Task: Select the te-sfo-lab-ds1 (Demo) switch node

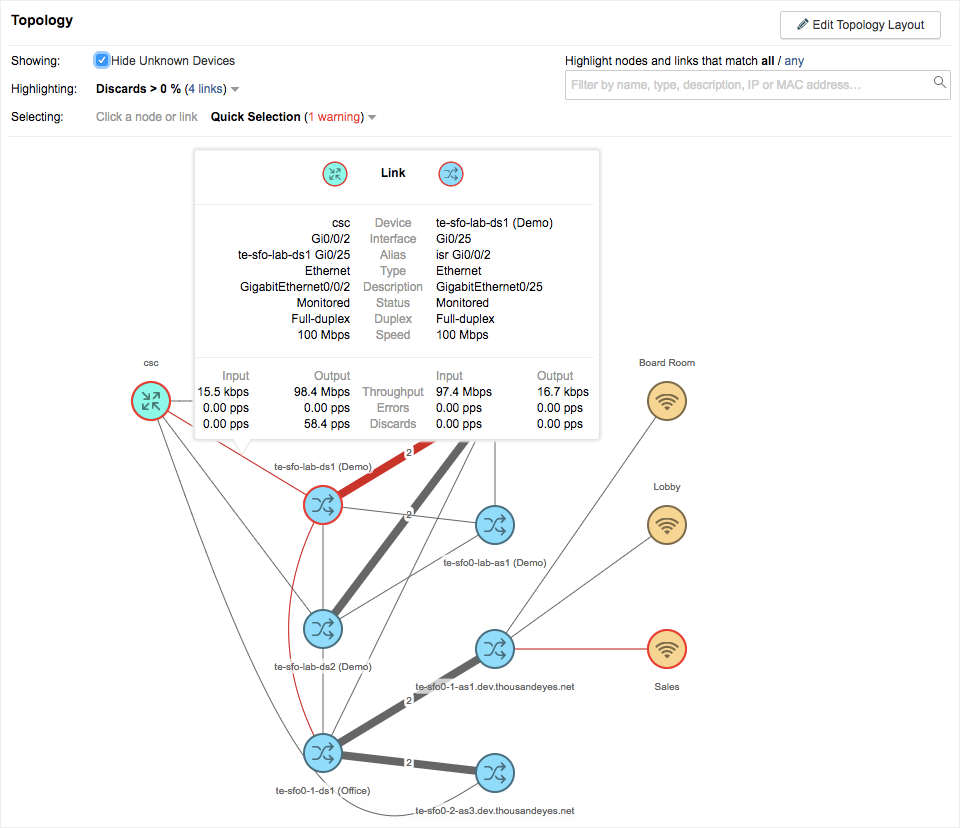Action: (x=322, y=506)
